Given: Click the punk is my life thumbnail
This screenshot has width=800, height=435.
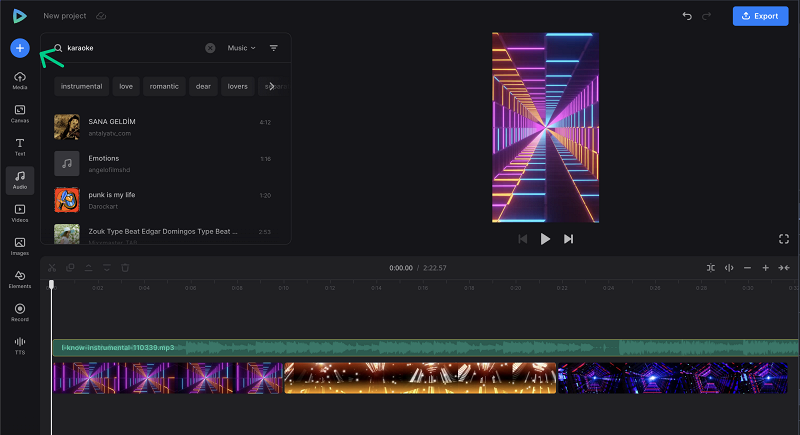Looking at the screenshot, I should click(67, 200).
